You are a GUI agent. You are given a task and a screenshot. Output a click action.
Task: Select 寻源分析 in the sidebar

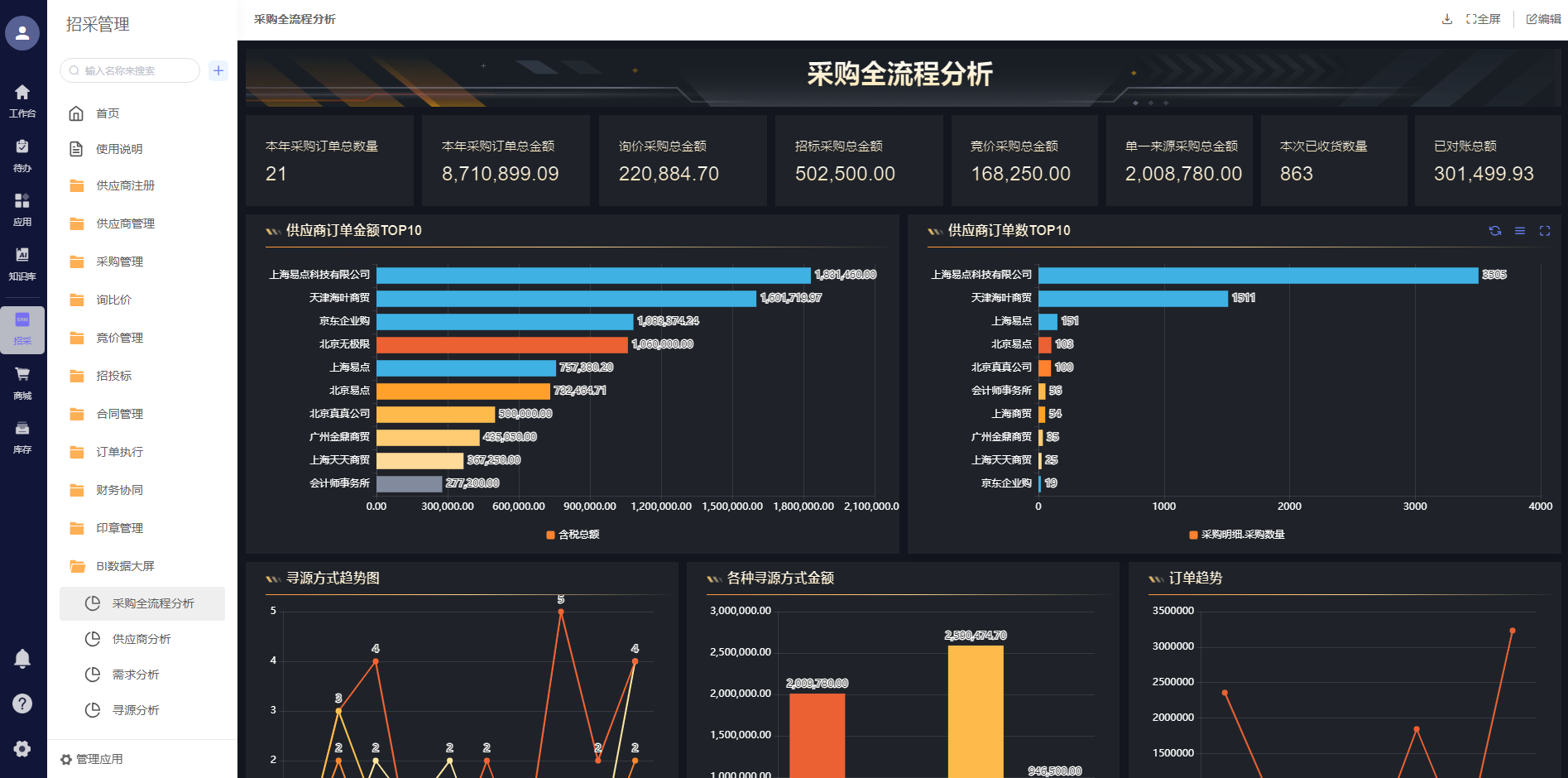pos(136,710)
